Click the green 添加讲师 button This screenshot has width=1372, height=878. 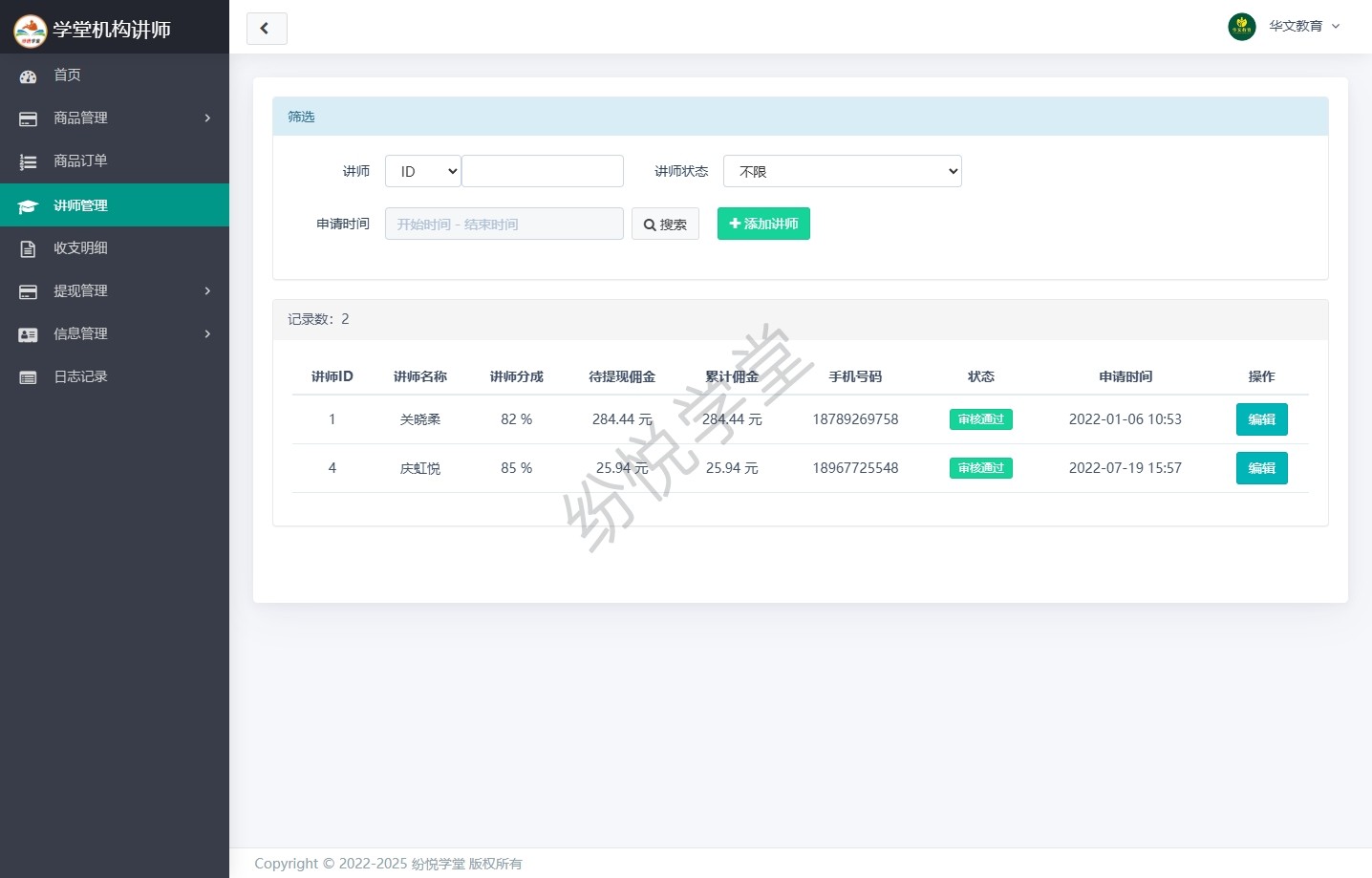[763, 224]
